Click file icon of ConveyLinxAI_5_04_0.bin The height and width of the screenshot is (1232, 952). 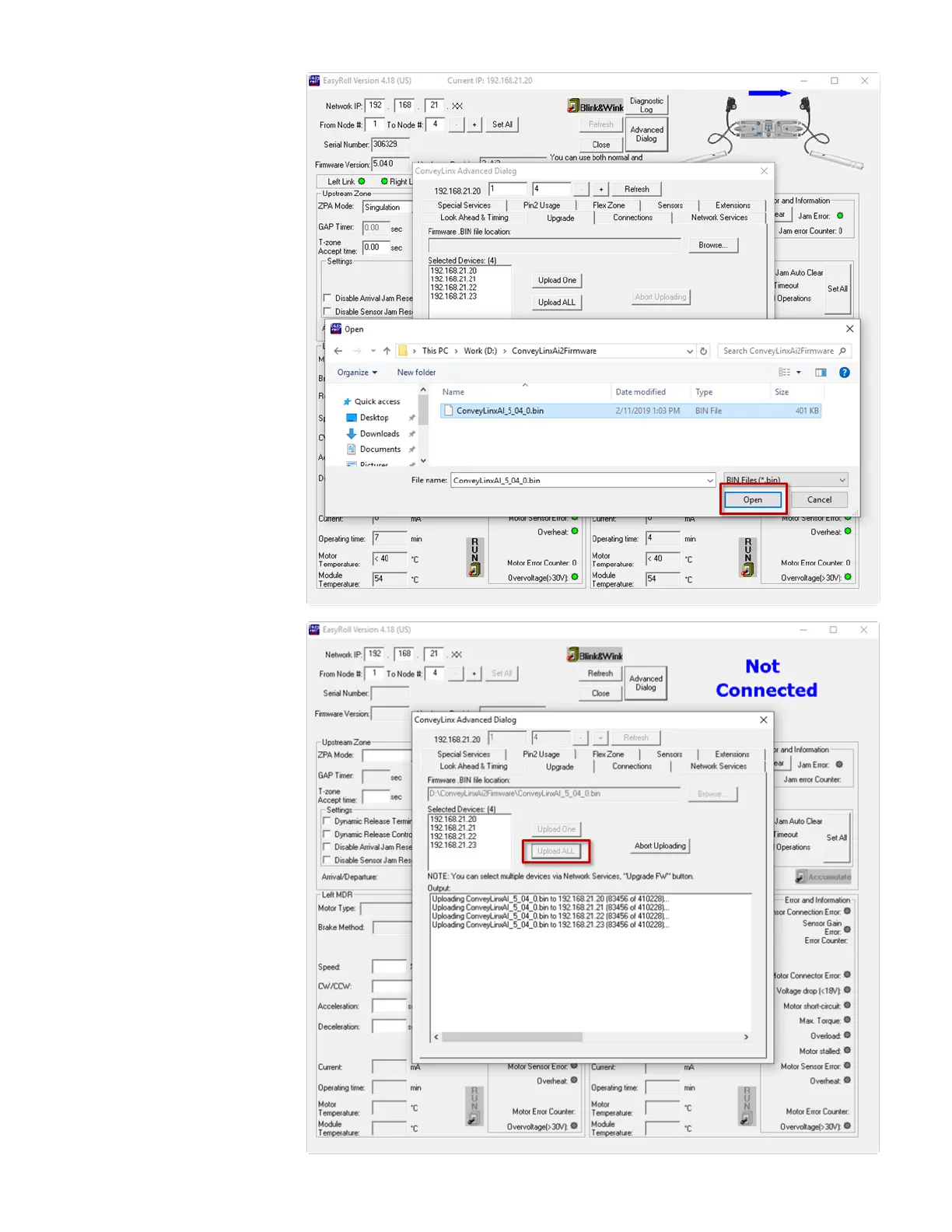click(x=448, y=411)
